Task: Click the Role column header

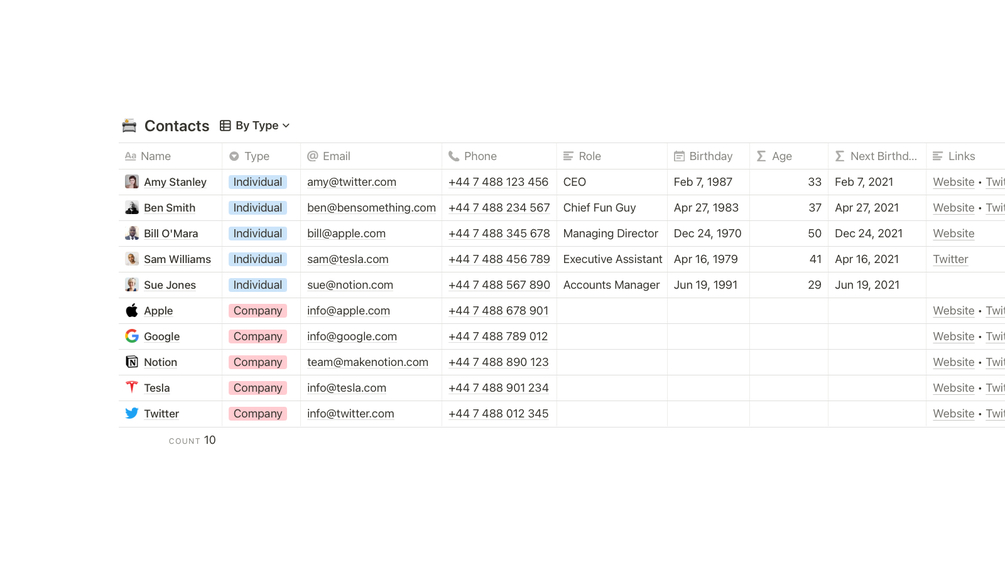Action: (589, 156)
